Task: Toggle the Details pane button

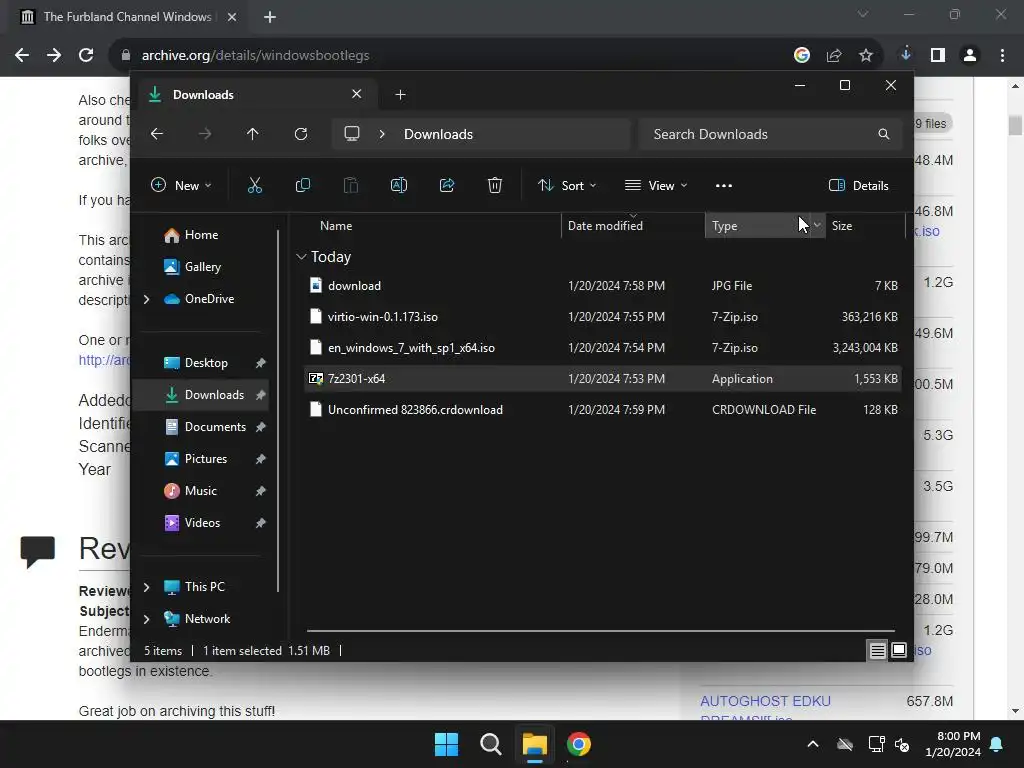Action: point(858,185)
